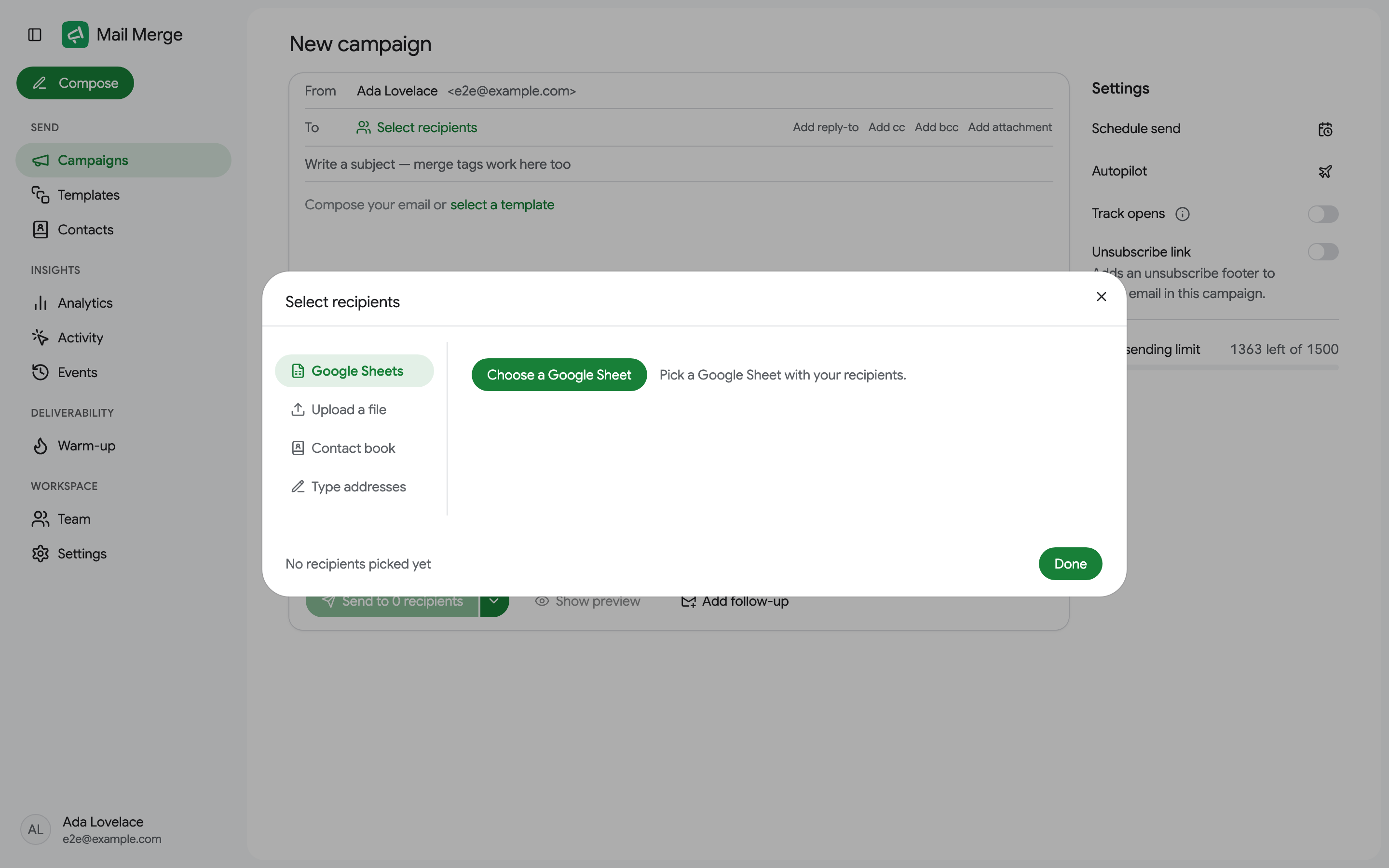Click Choose a Google Sheet button
Viewport: 1389px width, 868px height.
coord(559,375)
